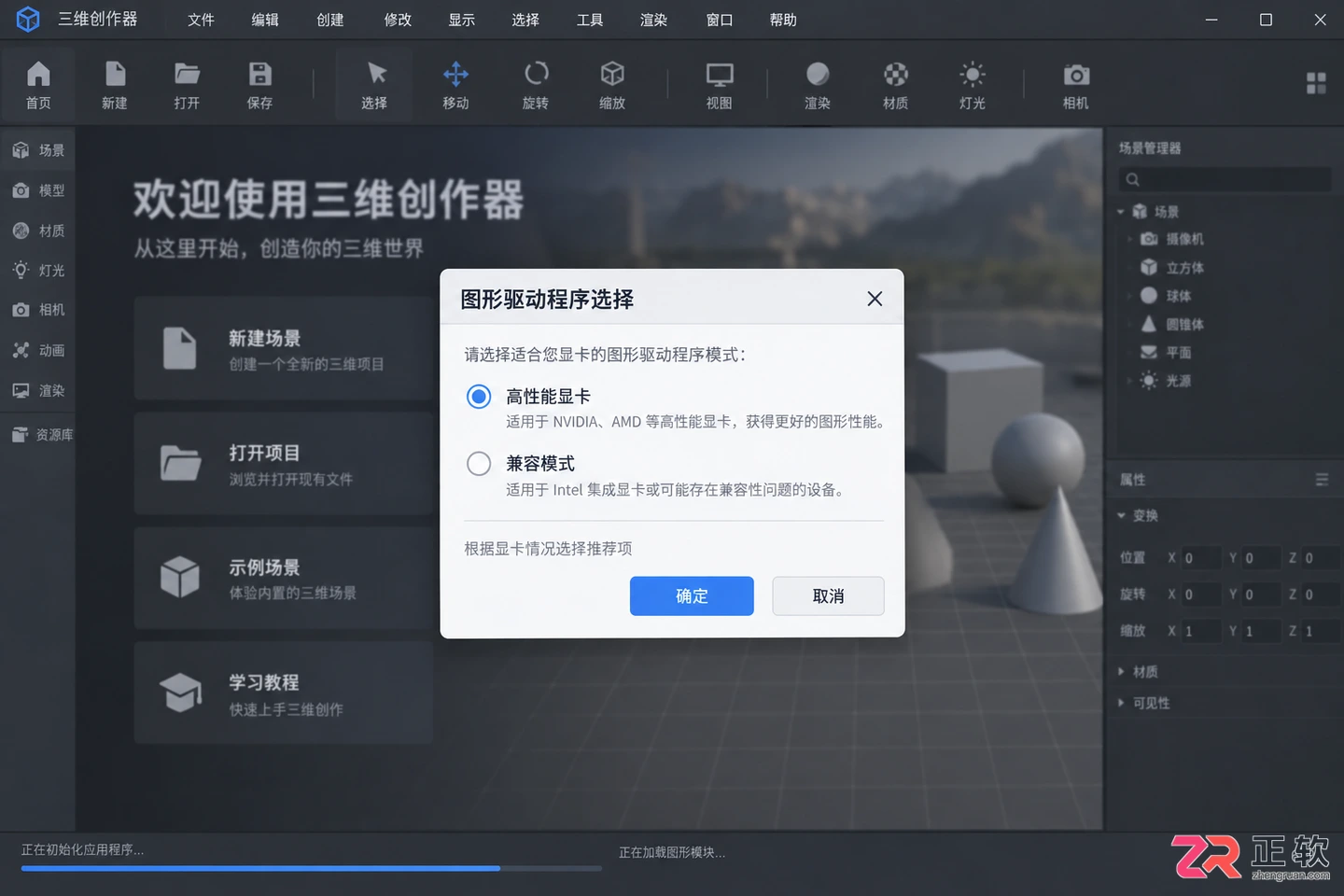Click the grid layout icon at top right
Image resolution: width=1344 pixels, height=896 pixels.
pos(1316,83)
